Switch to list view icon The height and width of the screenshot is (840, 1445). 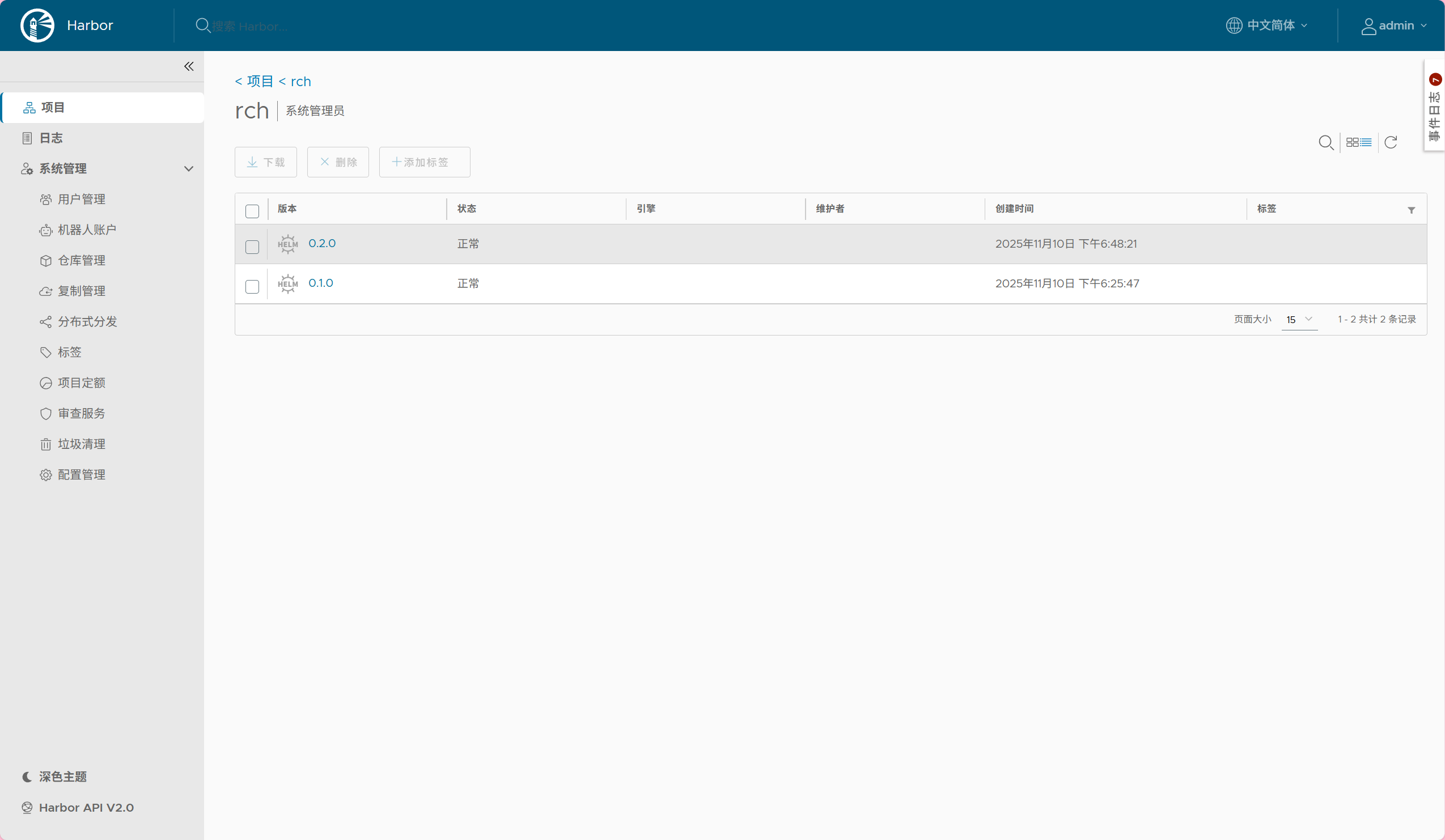click(x=1366, y=142)
